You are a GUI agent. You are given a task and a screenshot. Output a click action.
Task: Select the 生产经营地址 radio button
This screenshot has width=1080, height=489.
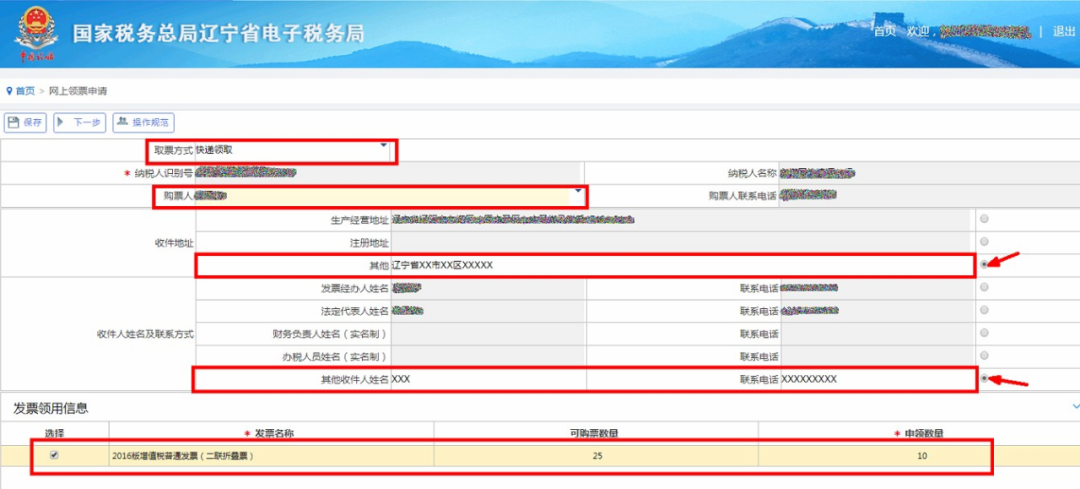(984, 219)
